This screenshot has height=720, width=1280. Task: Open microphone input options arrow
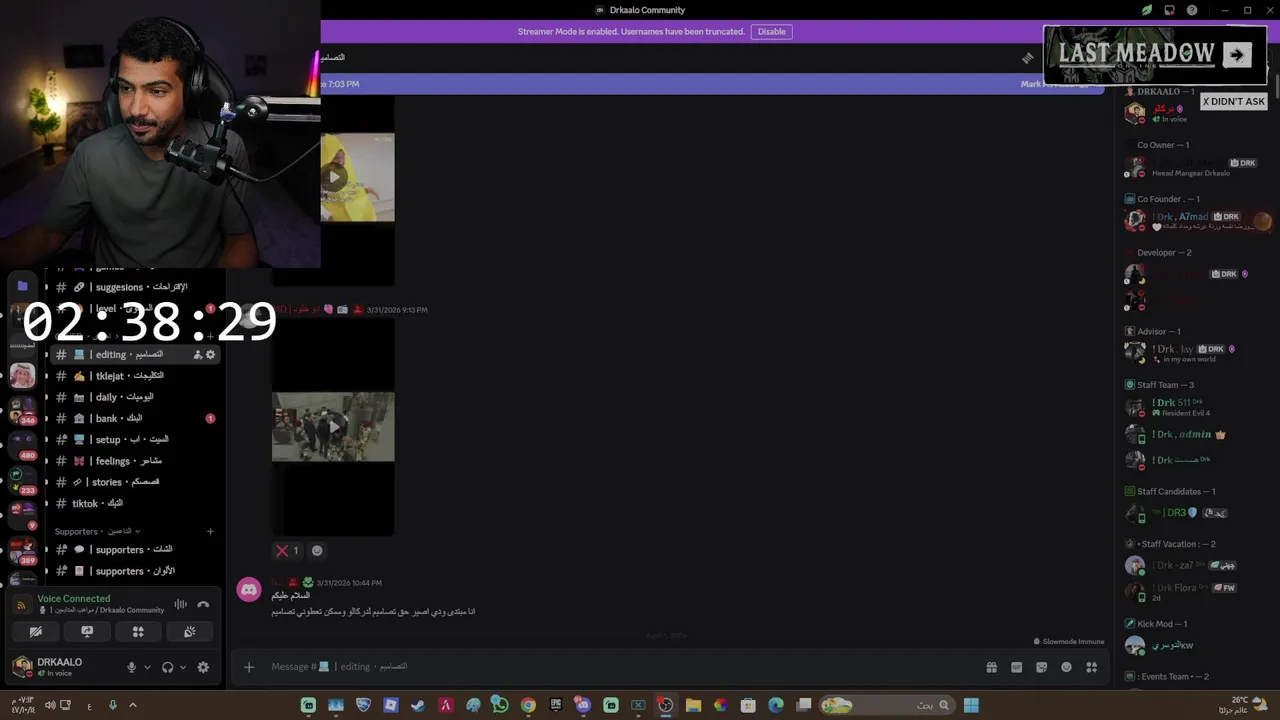147,667
